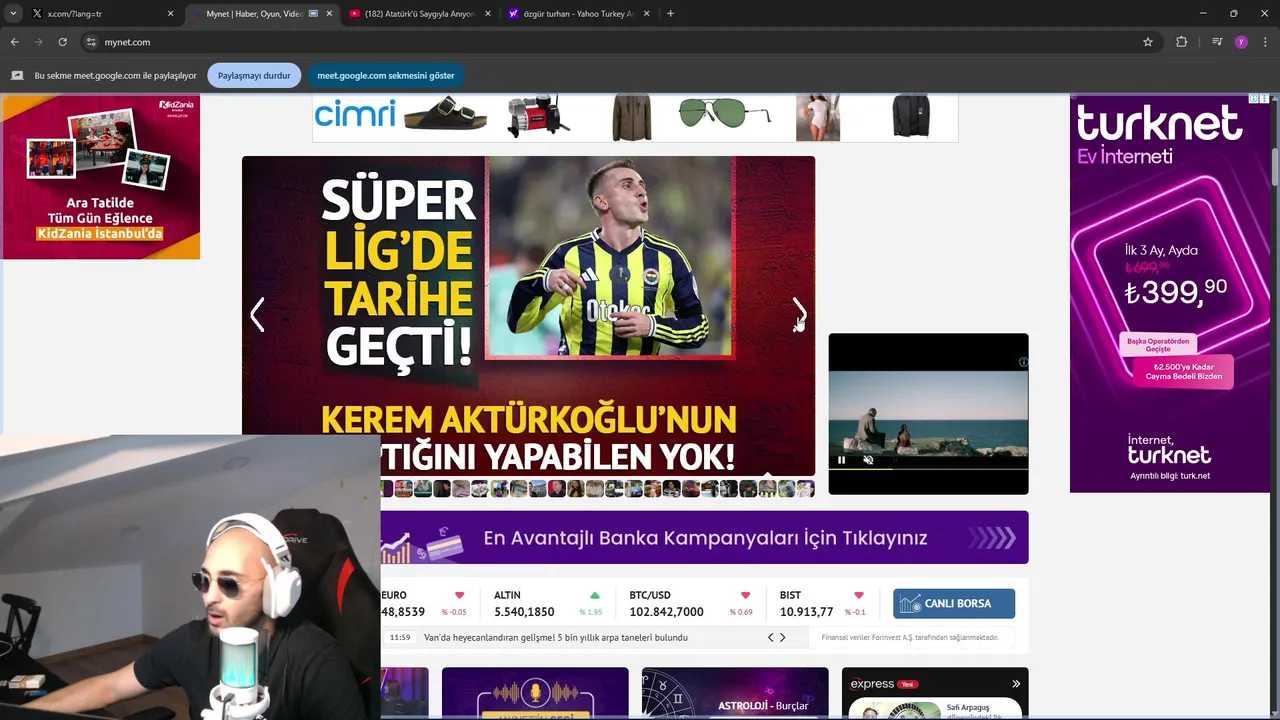Switch to the özgür turhan Yahoo tab
The height and width of the screenshot is (720, 1280).
click(x=578, y=14)
